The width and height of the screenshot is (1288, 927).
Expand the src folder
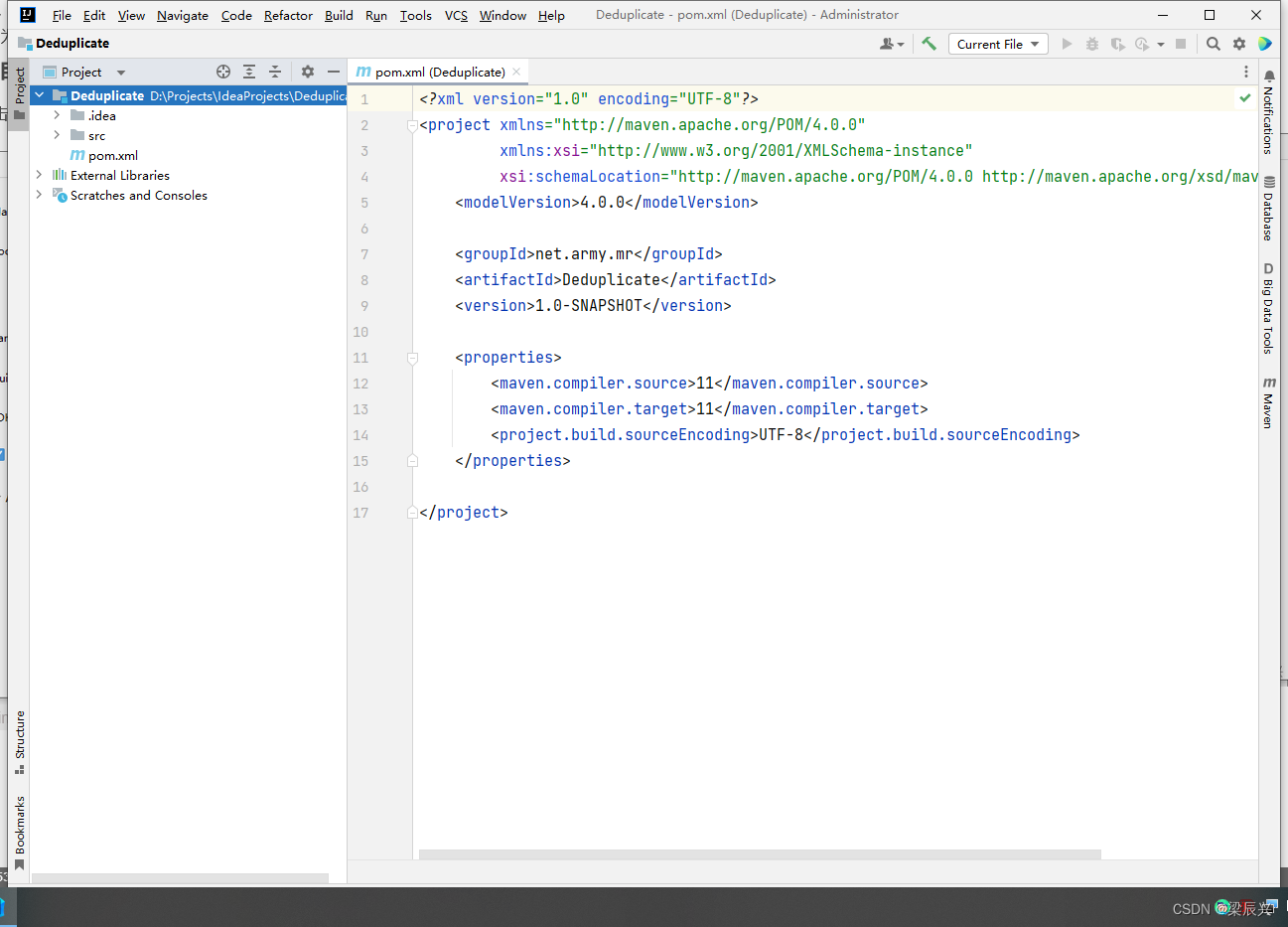[x=57, y=135]
